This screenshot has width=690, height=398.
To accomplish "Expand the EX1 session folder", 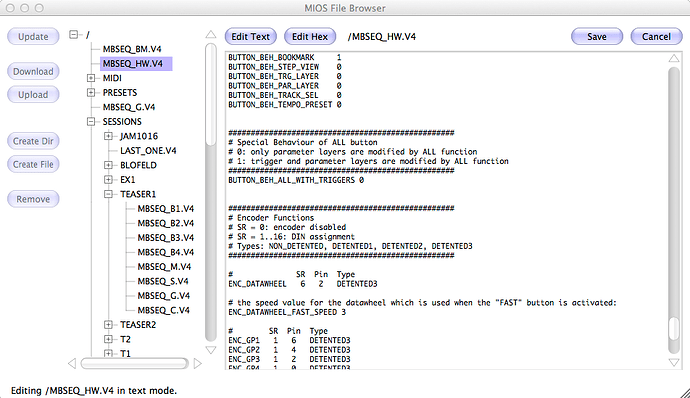I will click(108, 180).
